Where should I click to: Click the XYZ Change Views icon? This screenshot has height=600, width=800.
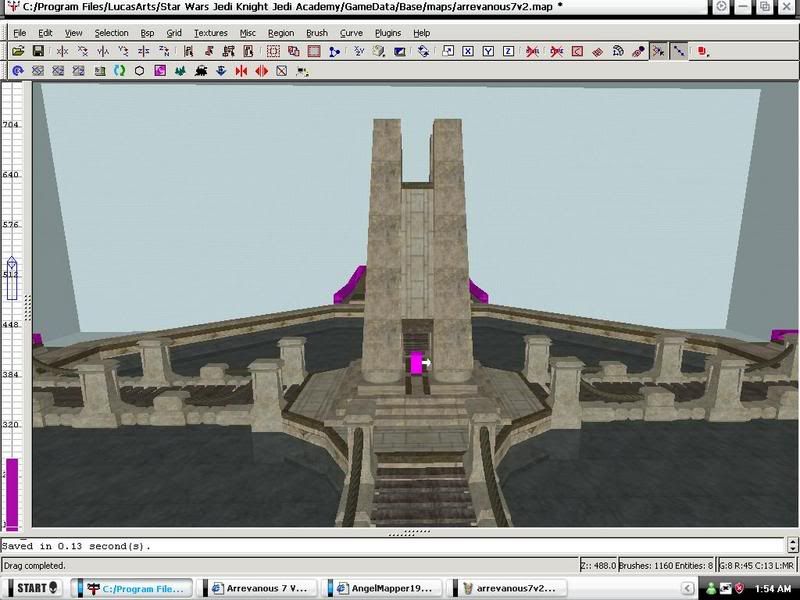click(359, 51)
